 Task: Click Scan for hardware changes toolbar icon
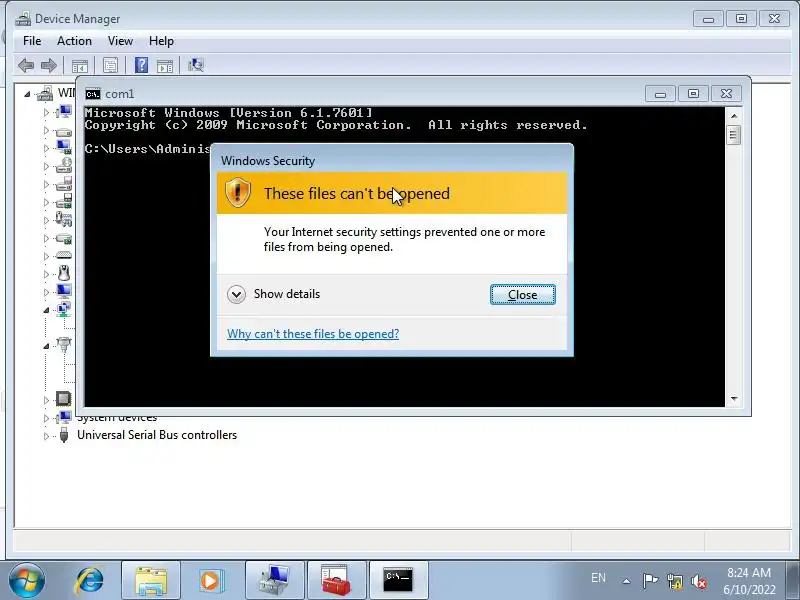point(196,65)
